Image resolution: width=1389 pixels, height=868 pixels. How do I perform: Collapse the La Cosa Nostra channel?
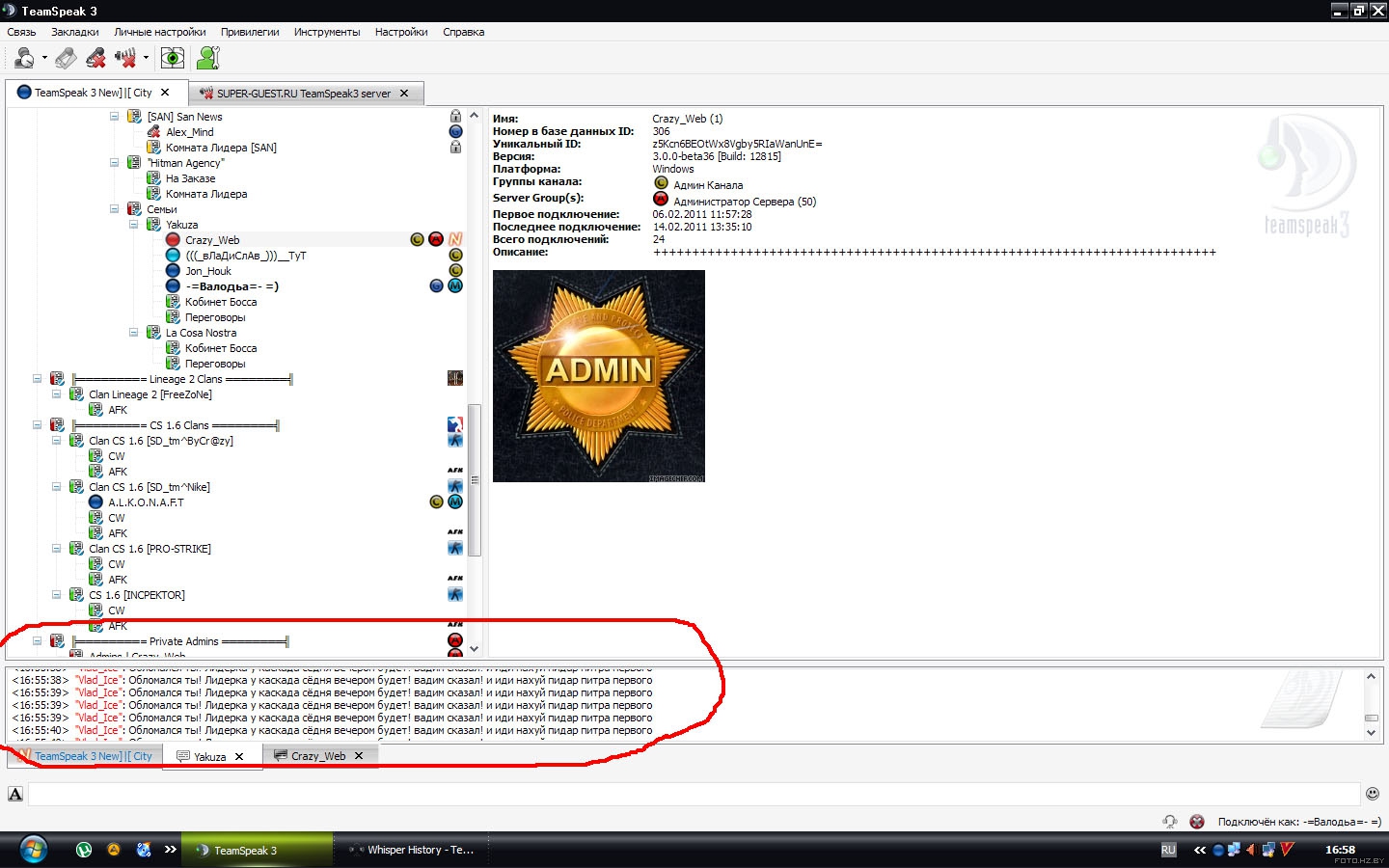click(x=133, y=333)
